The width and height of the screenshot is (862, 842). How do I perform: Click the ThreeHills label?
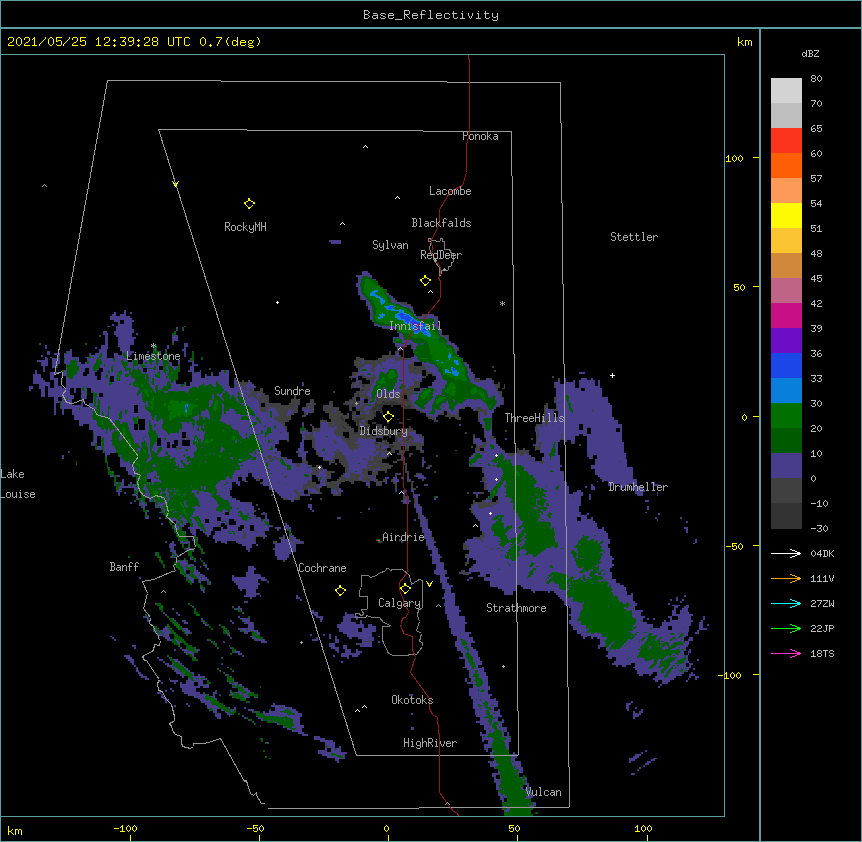click(534, 418)
